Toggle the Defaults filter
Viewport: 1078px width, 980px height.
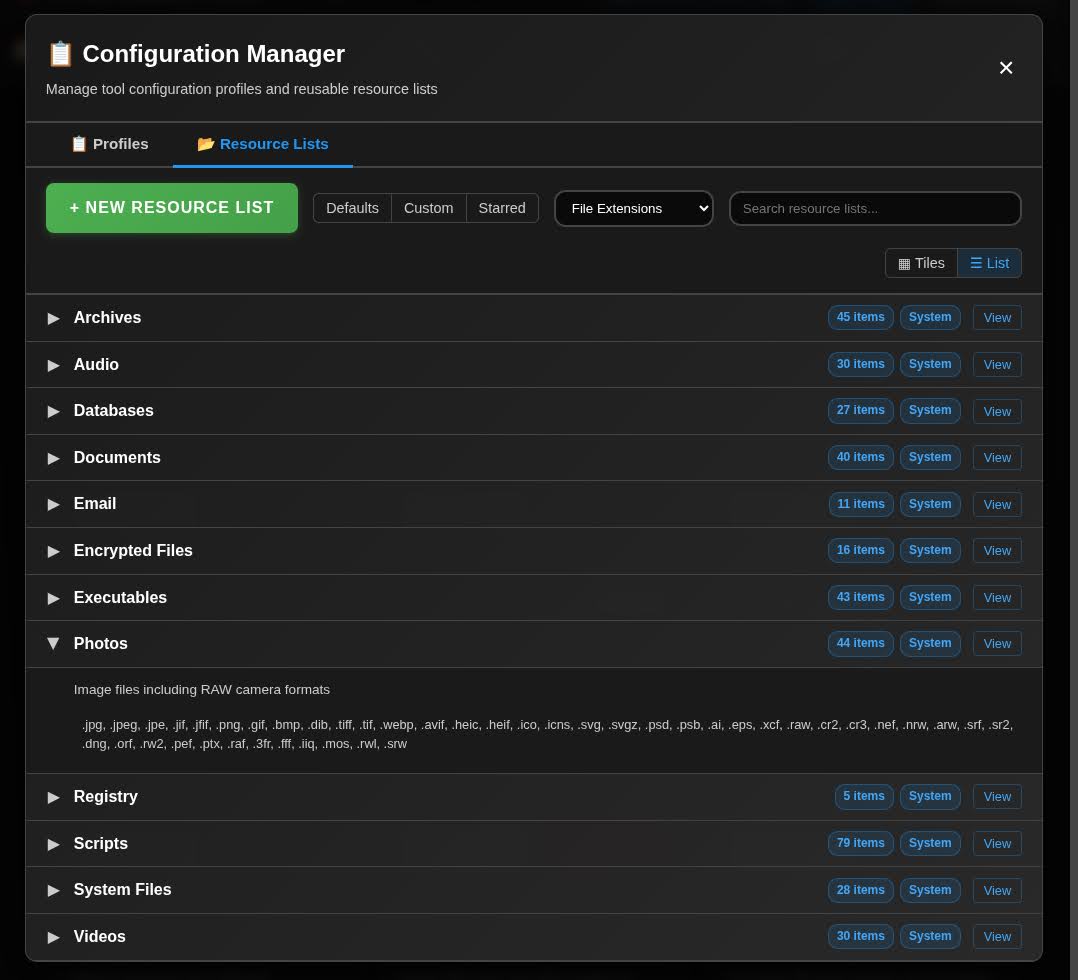[352, 208]
